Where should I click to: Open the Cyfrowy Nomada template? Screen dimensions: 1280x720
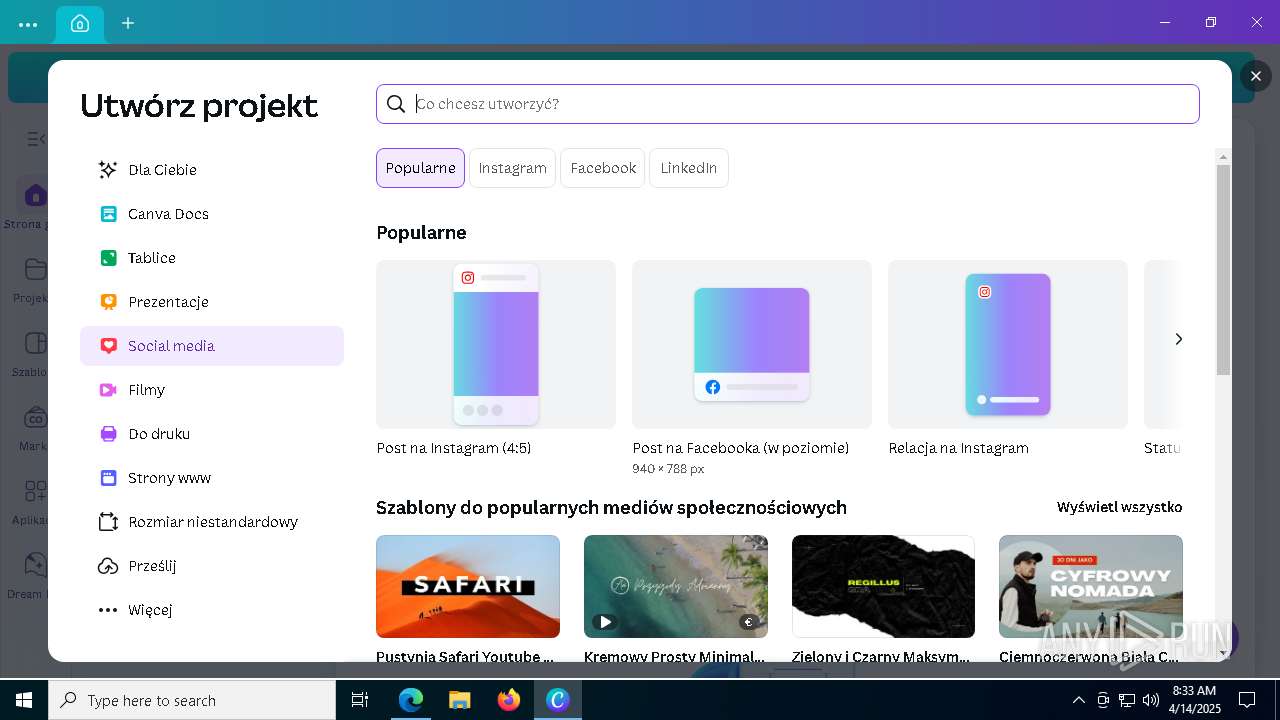pos(1091,586)
